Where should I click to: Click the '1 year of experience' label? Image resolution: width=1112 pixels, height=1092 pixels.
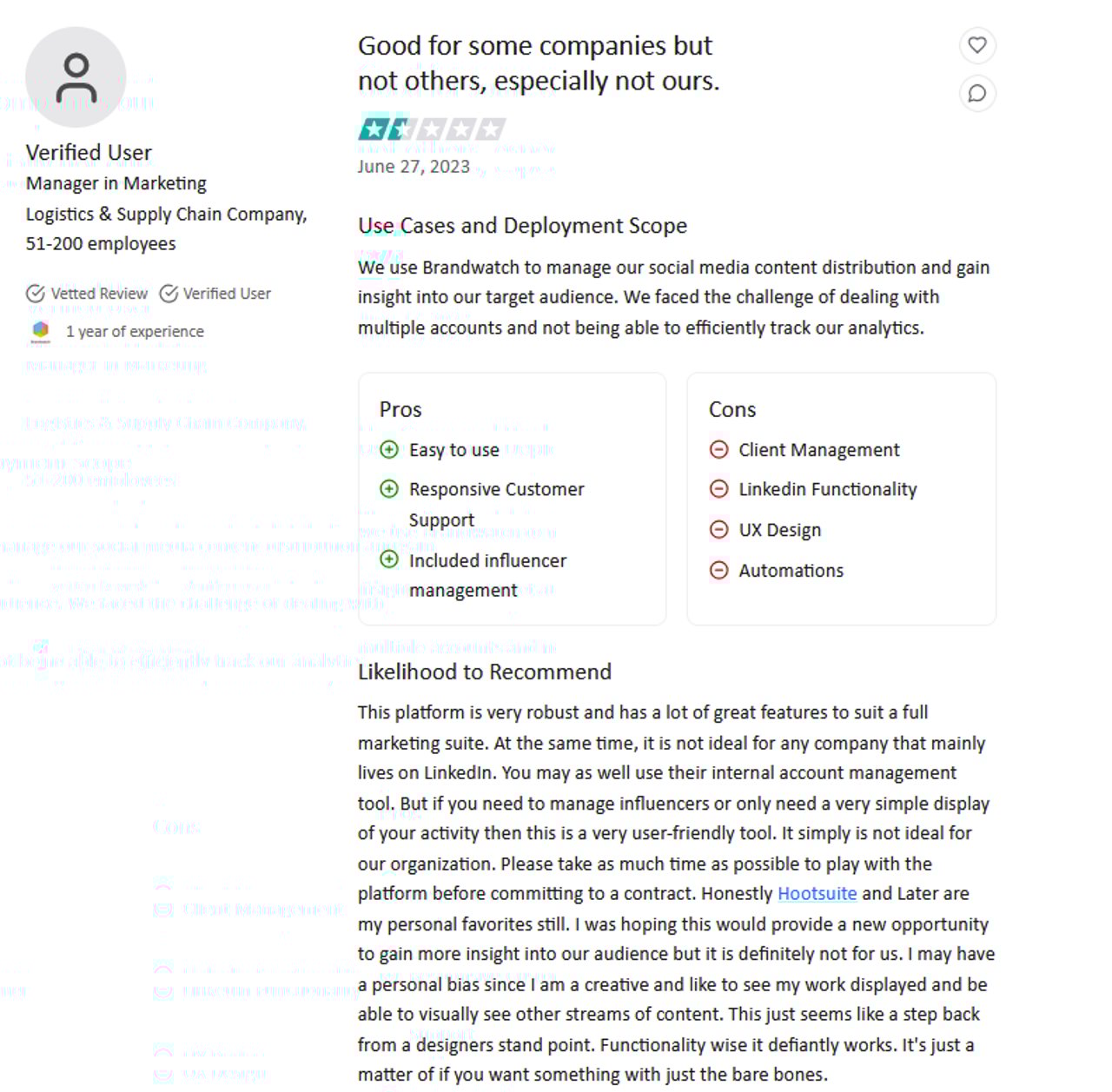pos(135,331)
